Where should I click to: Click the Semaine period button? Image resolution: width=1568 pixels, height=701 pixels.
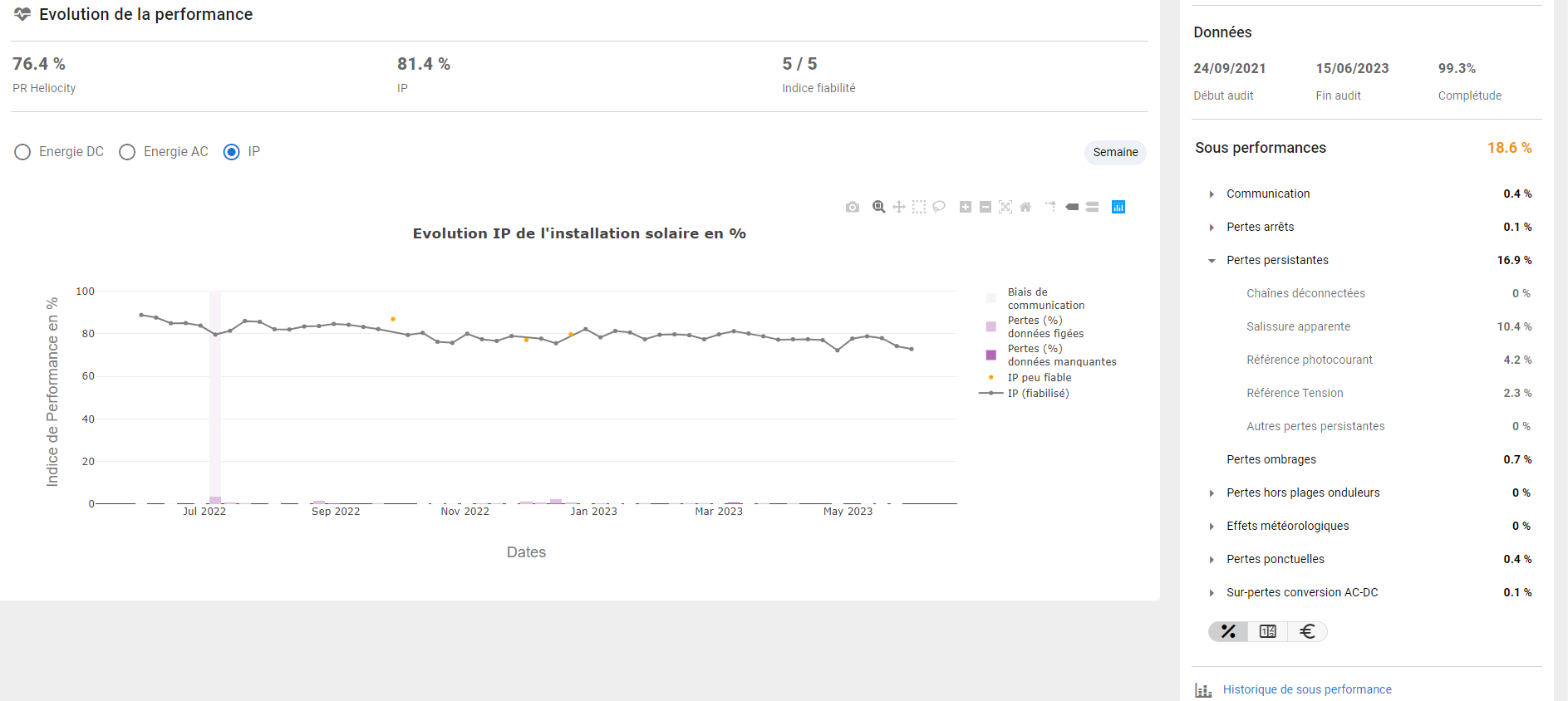1115,152
